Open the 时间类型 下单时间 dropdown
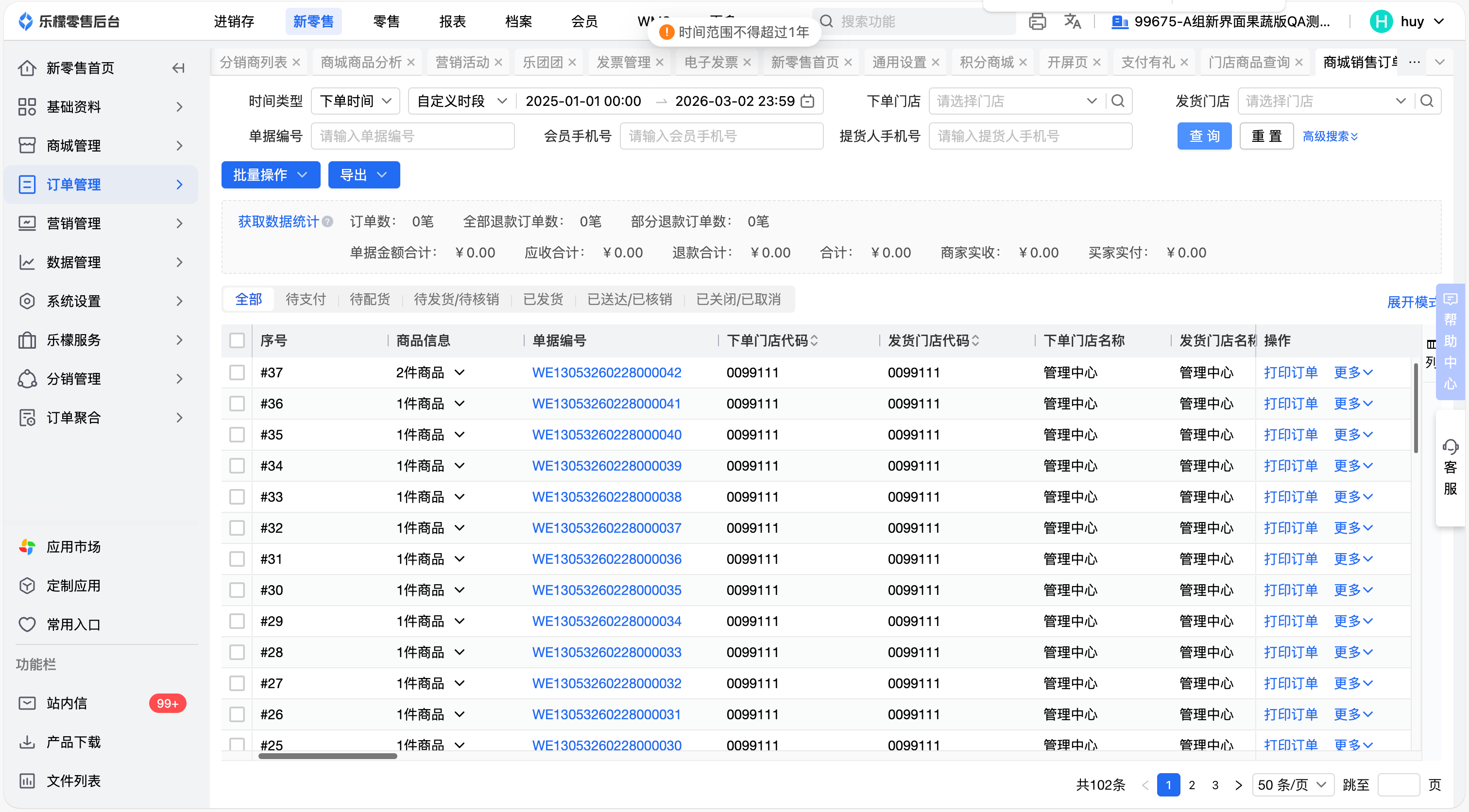The image size is (1469, 812). (x=355, y=101)
